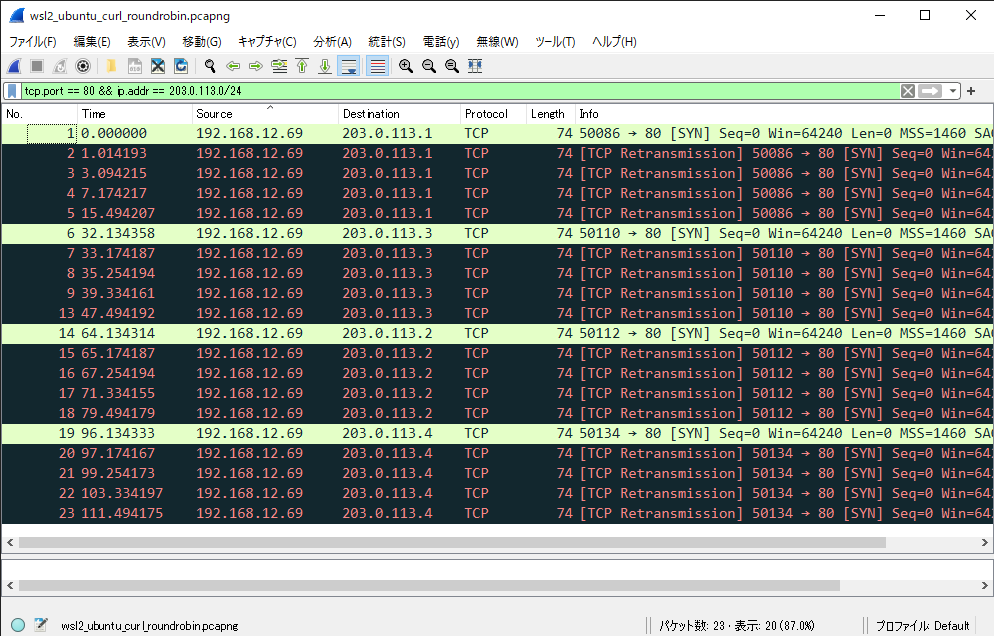Select retransmission packet 13 at 47.494192
Image resolution: width=994 pixels, height=636 pixels.
497,313
